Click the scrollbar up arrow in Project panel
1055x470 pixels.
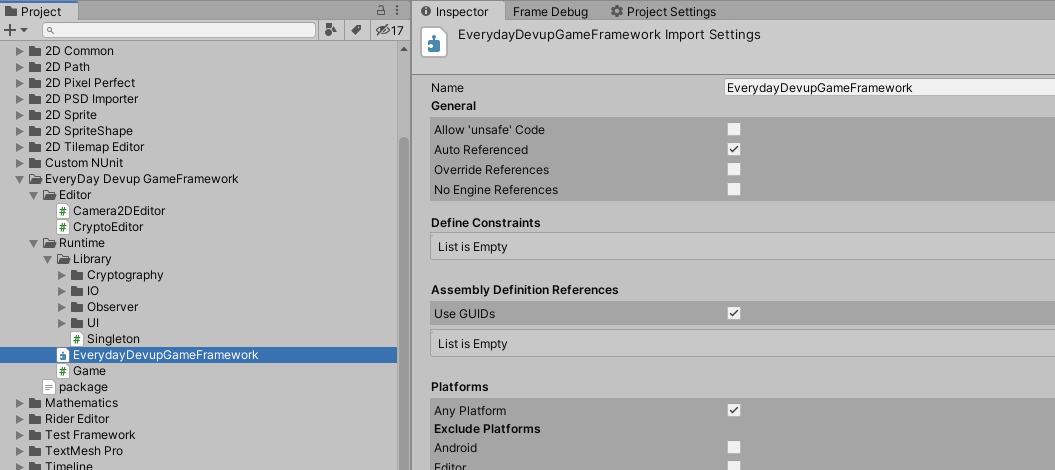[404, 49]
